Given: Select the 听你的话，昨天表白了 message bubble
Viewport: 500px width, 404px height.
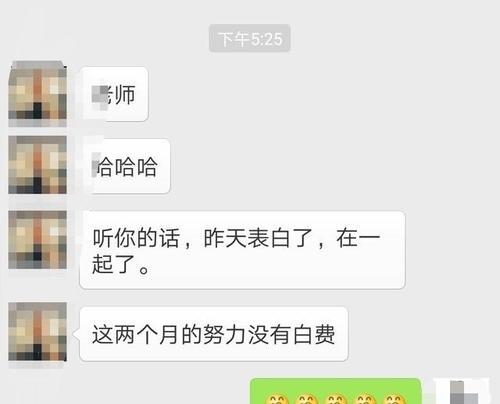Looking at the screenshot, I should 242,250.
